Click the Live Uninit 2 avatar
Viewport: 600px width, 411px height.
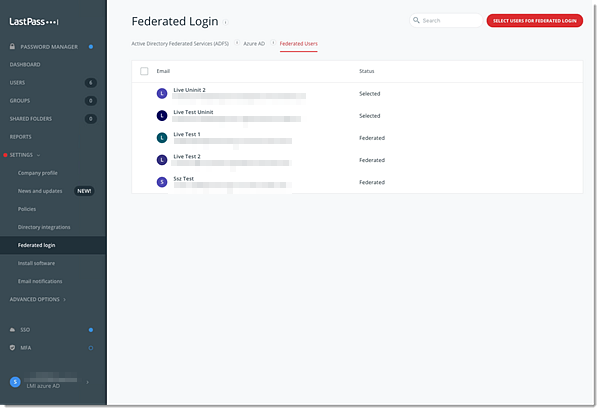pyautogui.click(x=162, y=93)
